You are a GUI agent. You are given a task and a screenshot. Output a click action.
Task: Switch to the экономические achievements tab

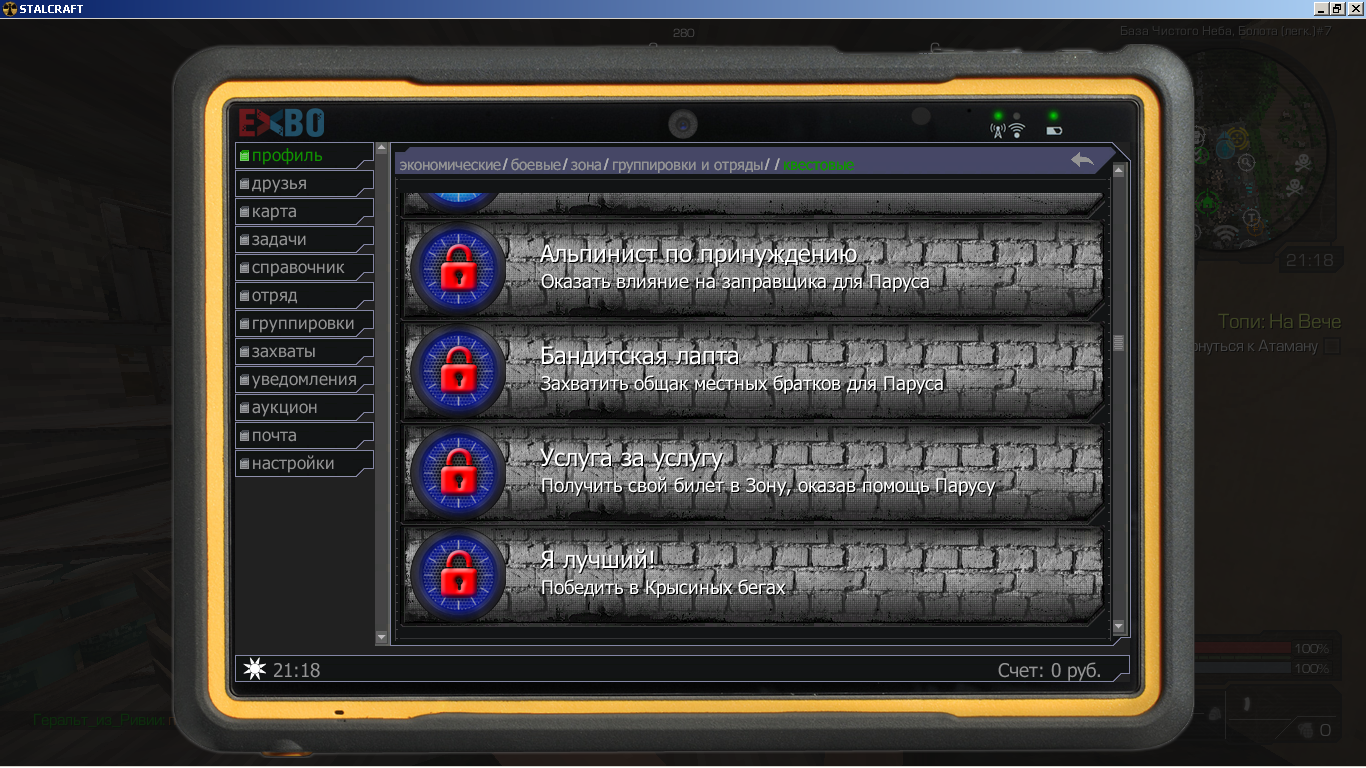(x=450, y=164)
